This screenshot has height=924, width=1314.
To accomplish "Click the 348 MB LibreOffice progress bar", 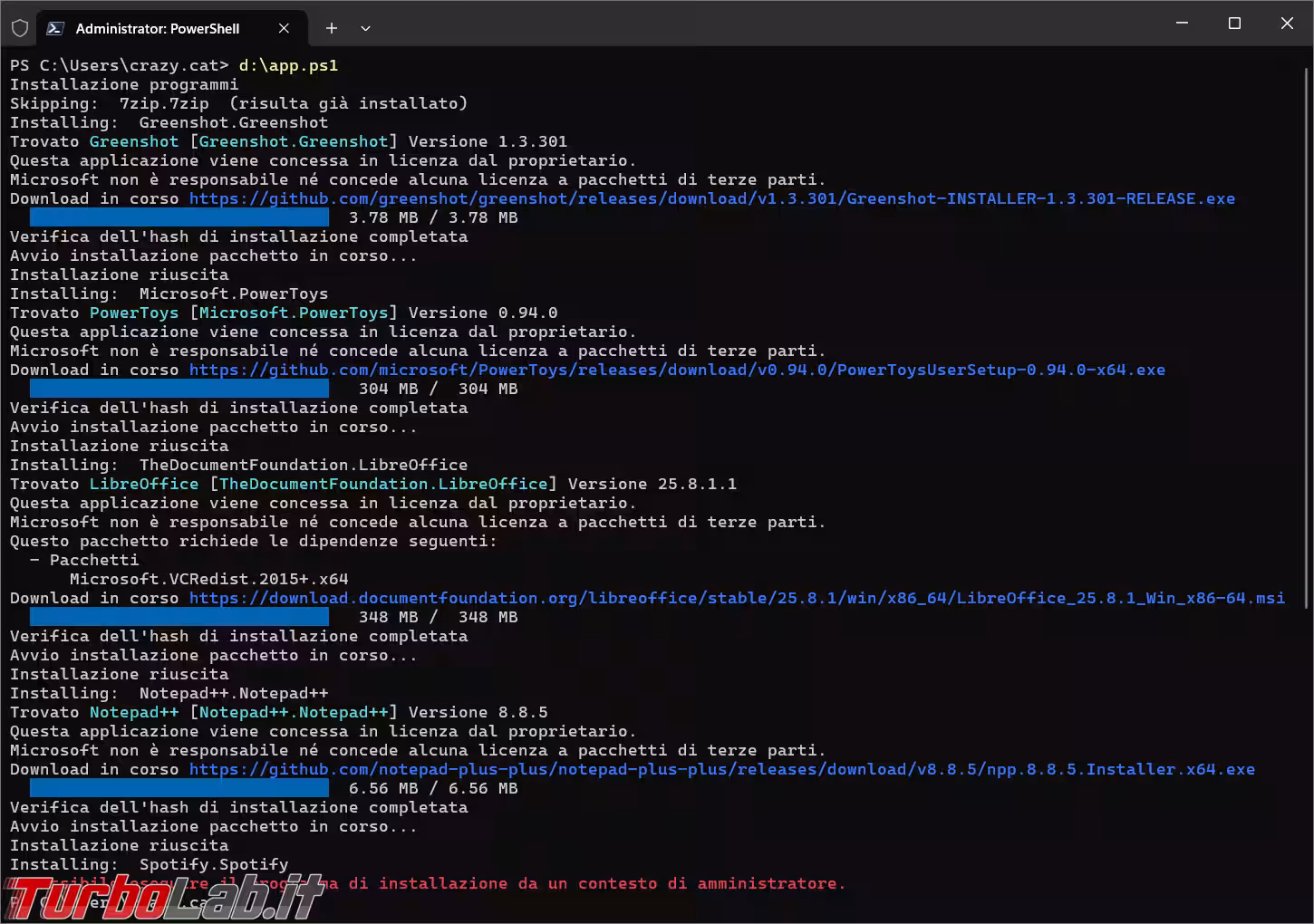I will [179, 617].
